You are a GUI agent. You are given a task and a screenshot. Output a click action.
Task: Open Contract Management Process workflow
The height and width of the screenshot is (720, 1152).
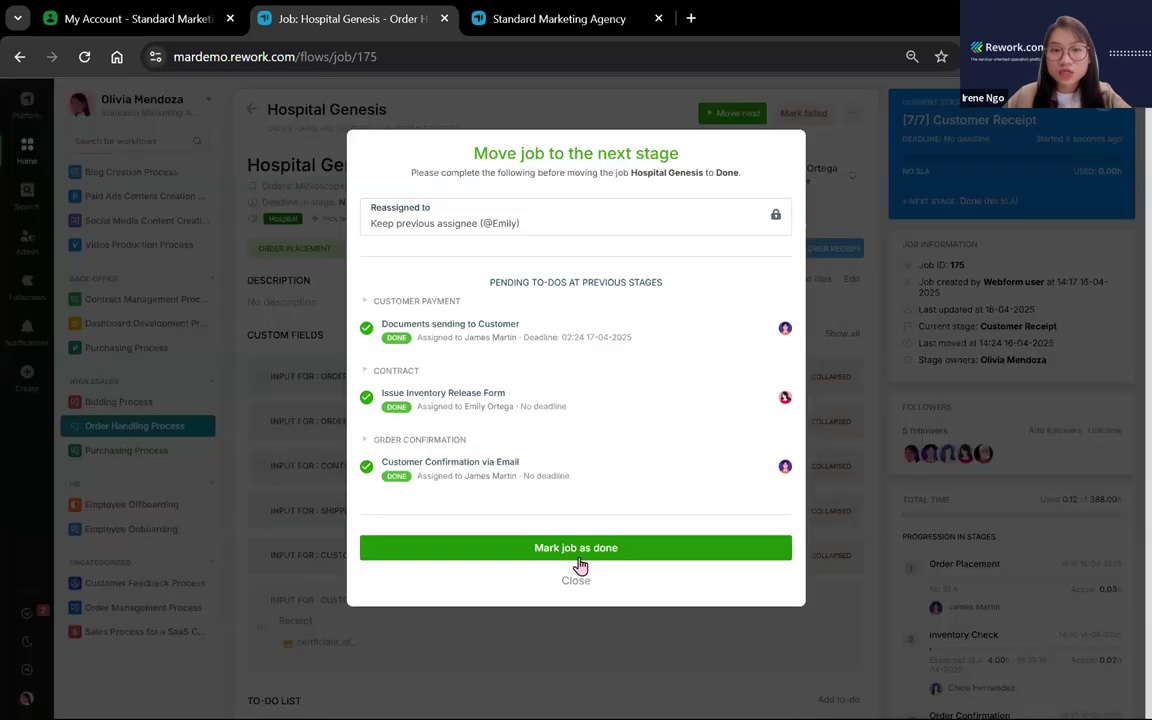pyautogui.click(x=138, y=299)
